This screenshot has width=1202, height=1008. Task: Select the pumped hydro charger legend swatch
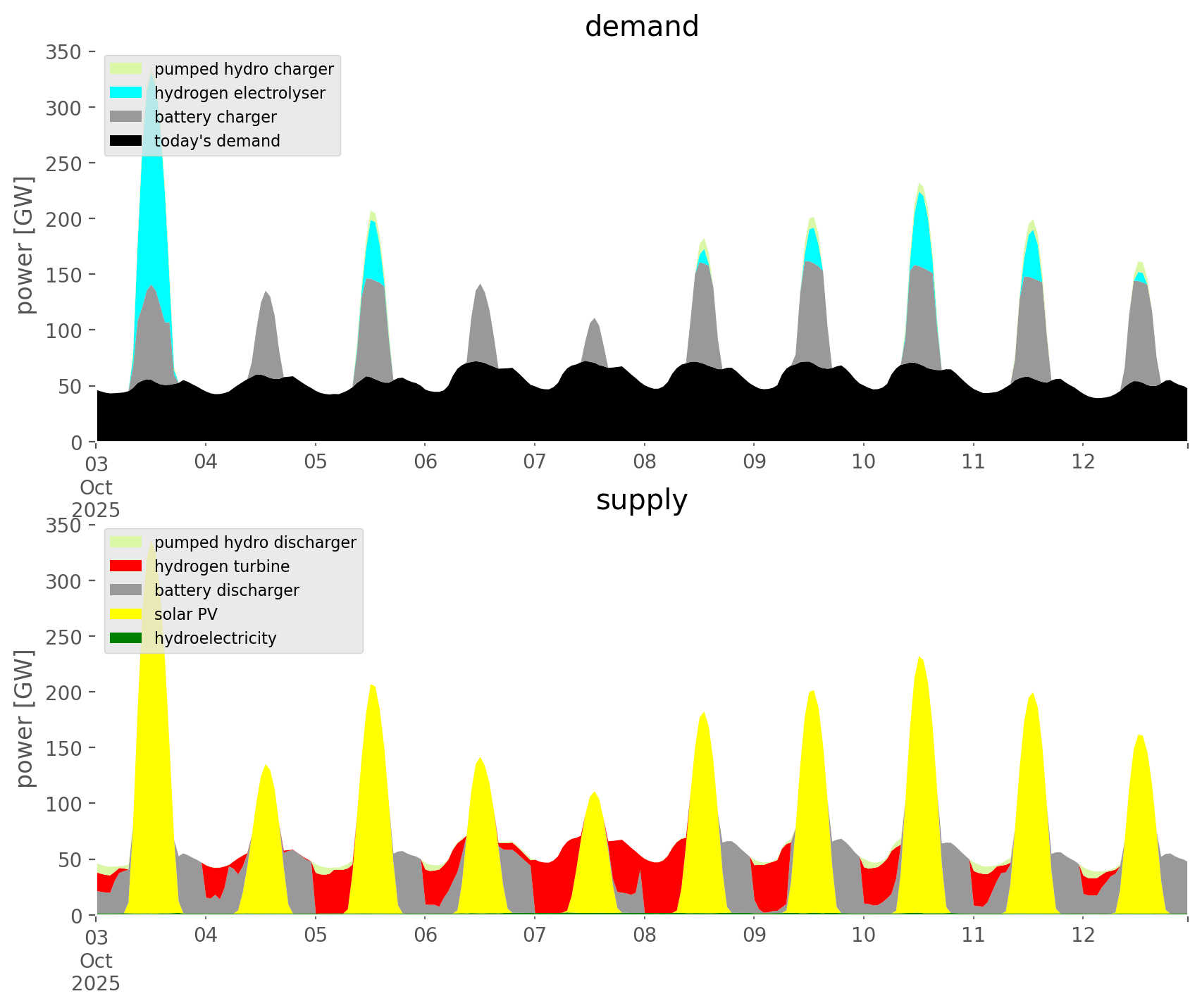click(x=126, y=69)
